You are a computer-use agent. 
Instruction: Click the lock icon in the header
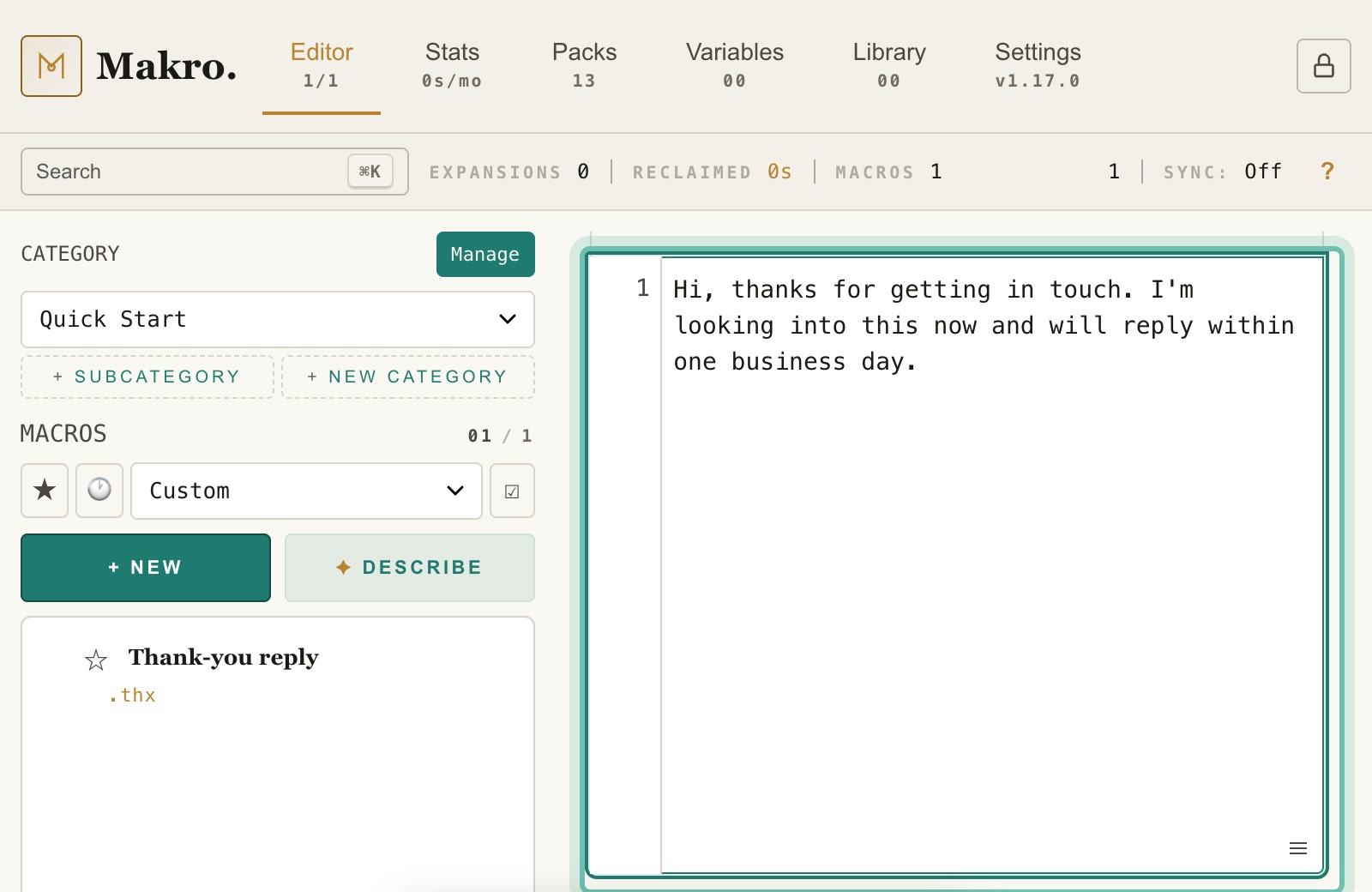click(1323, 66)
